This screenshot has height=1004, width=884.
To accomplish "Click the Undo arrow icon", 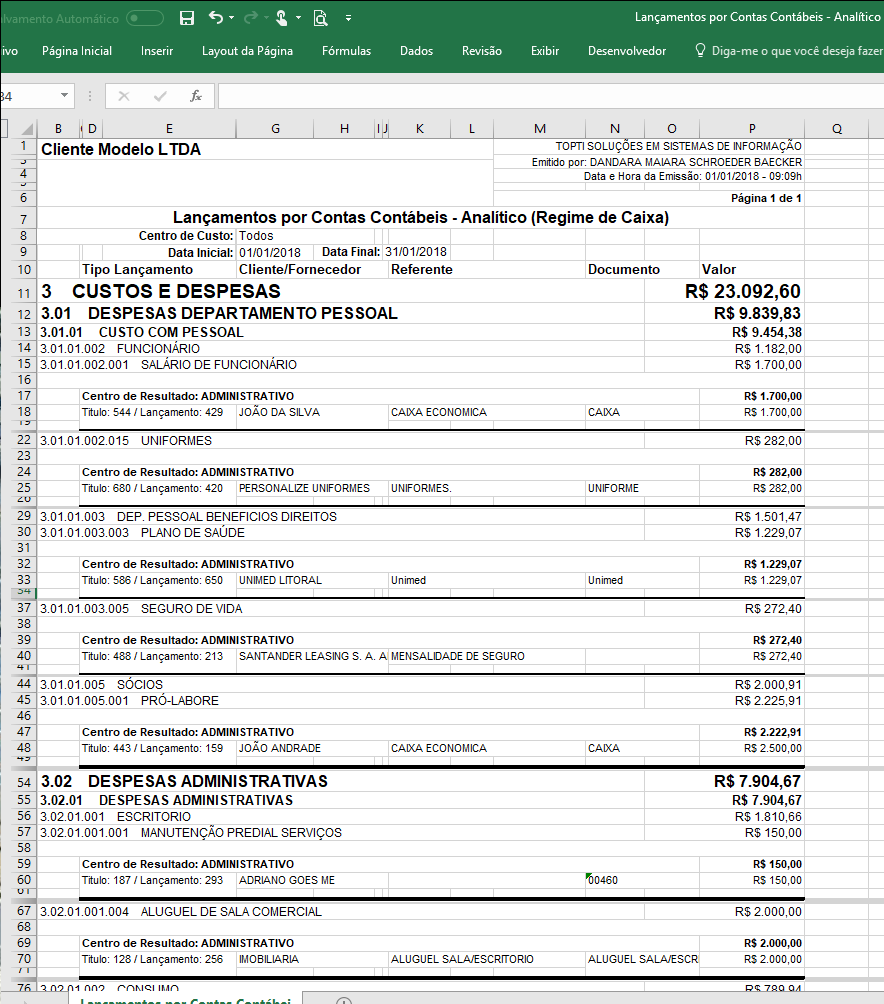I will pyautogui.click(x=216, y=18).
